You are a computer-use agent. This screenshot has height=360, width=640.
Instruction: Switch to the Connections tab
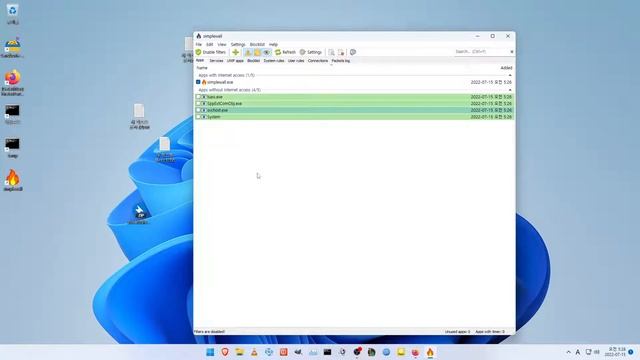coord(318,61)
